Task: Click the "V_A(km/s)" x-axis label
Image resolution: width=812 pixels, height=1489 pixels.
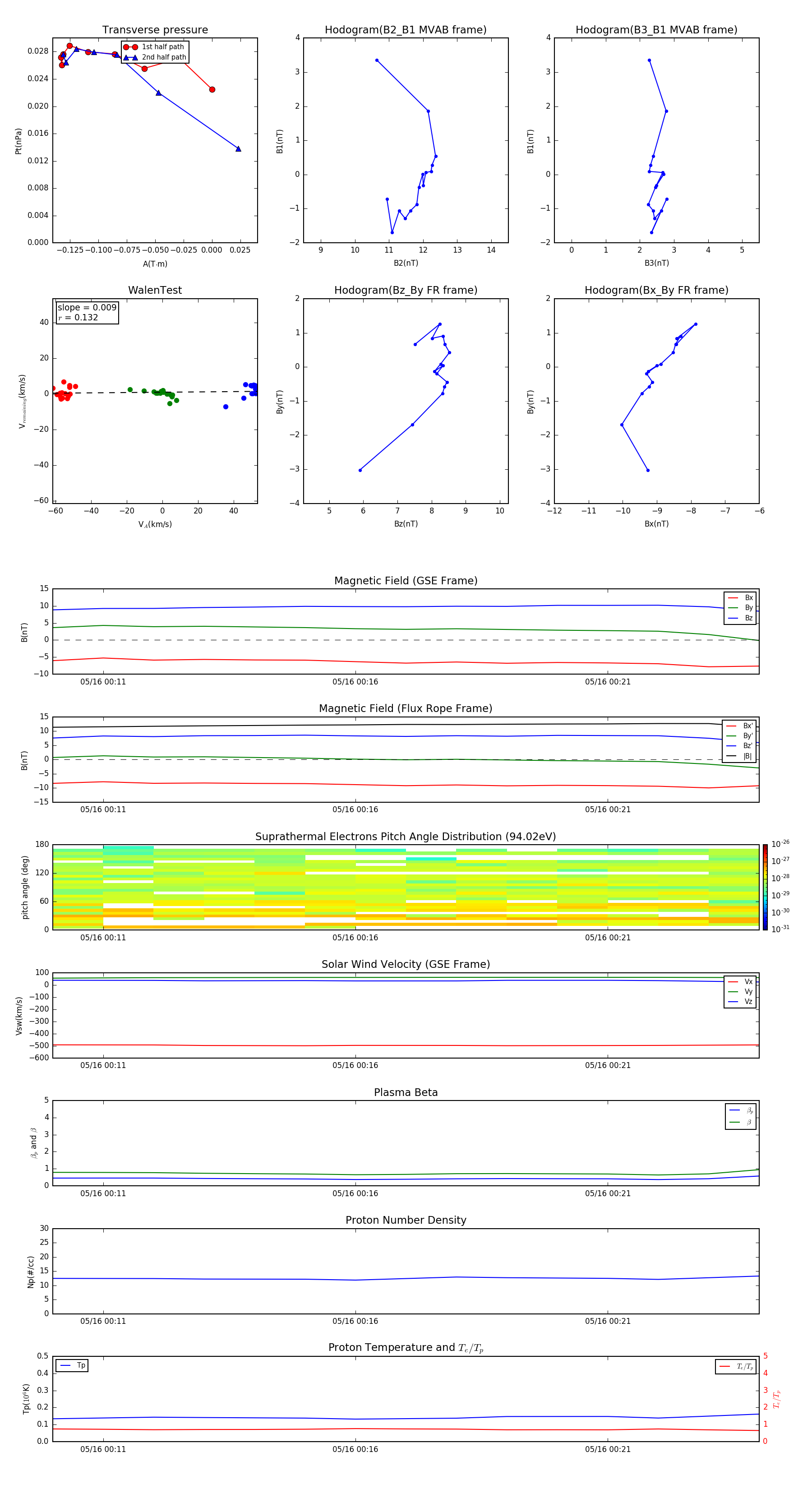Action: (x=155, y=524)
